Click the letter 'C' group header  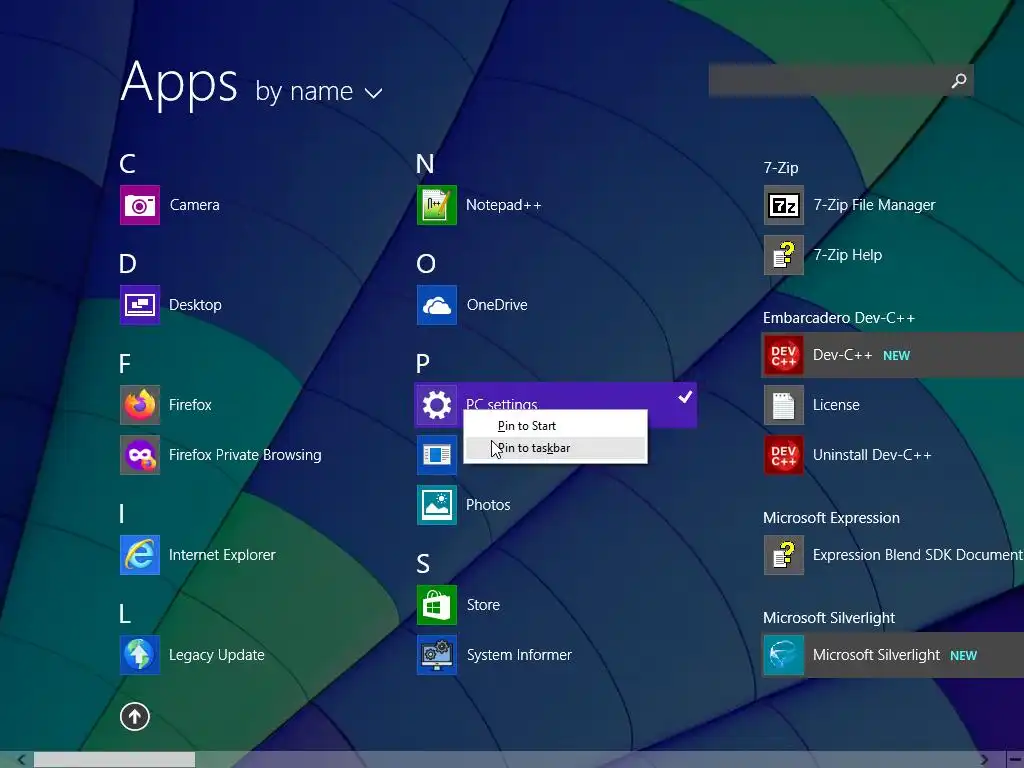tap(127, 164)
